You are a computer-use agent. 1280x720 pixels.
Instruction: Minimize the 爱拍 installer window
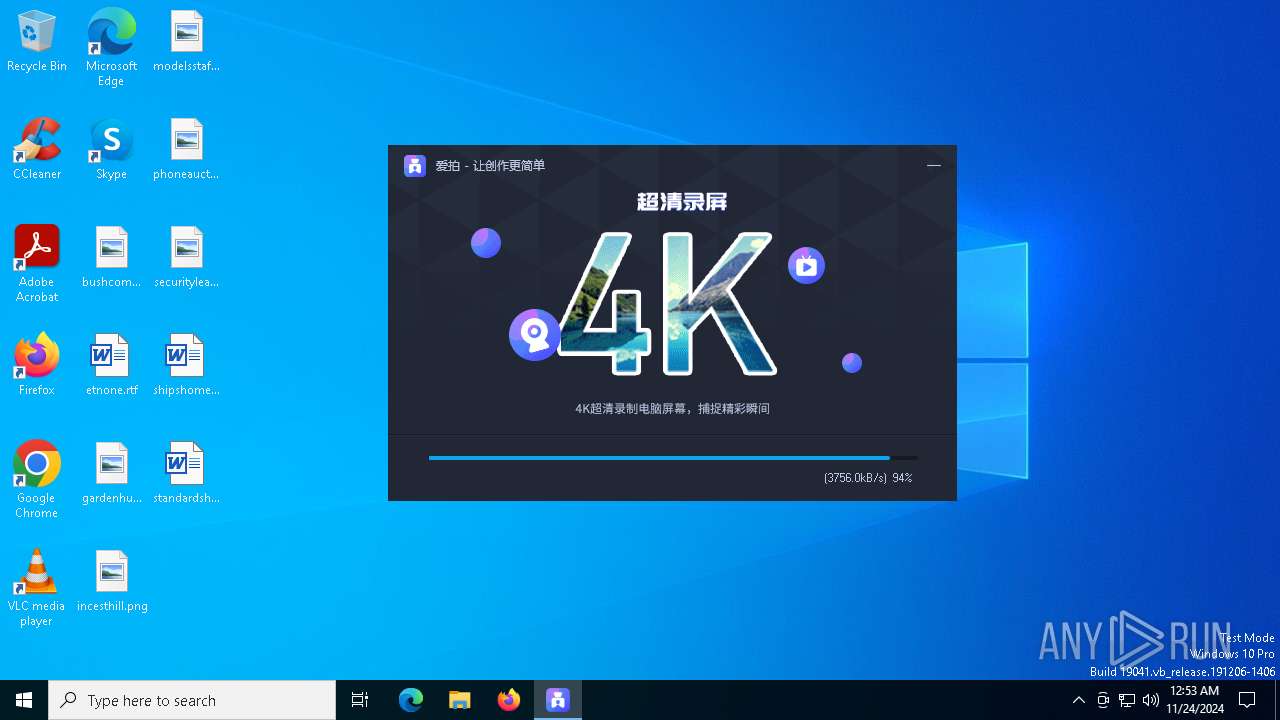point(934,166)
